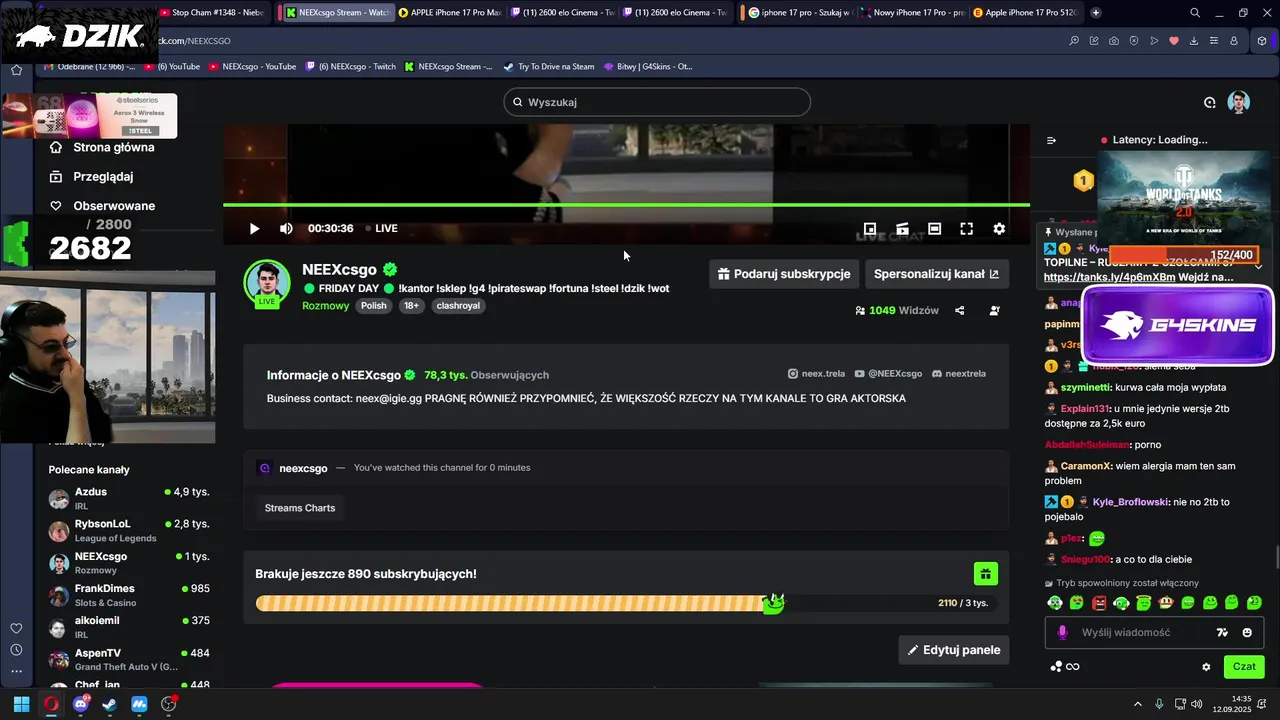Click Podaruj subskrypcje button

pos(784,274)
